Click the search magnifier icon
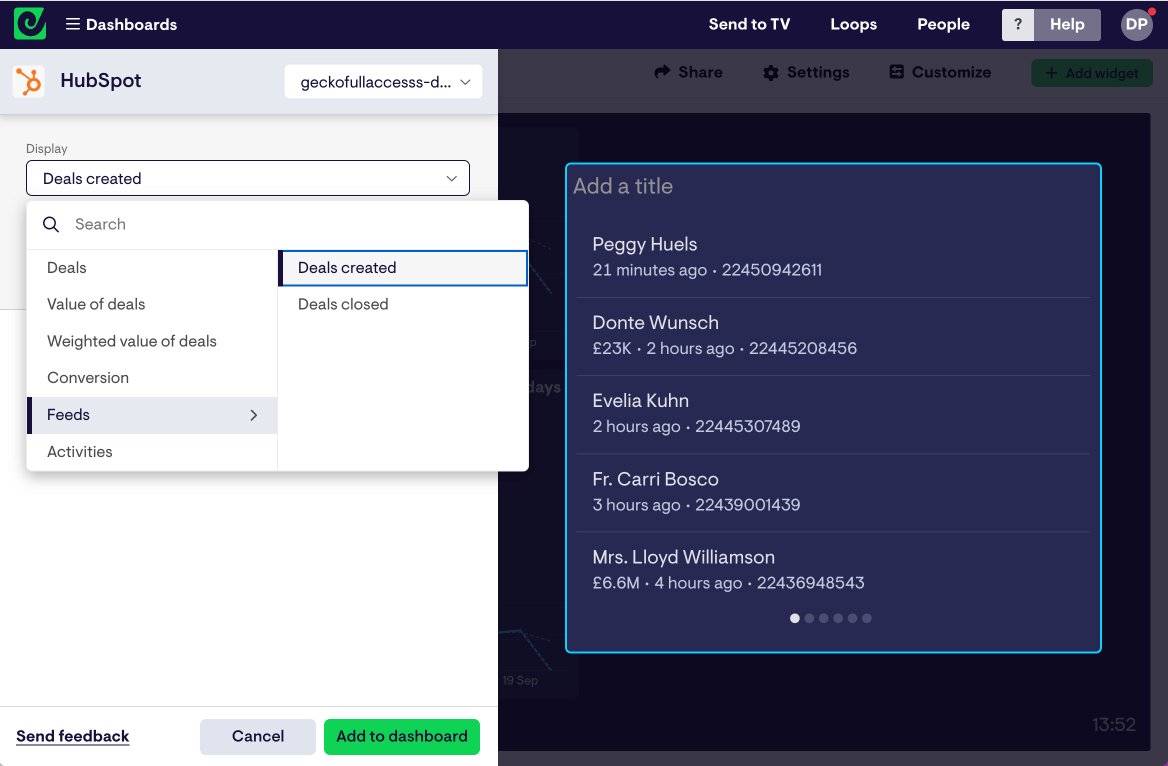The width and height of the screenshot is (1168, 766). point(51,224)
